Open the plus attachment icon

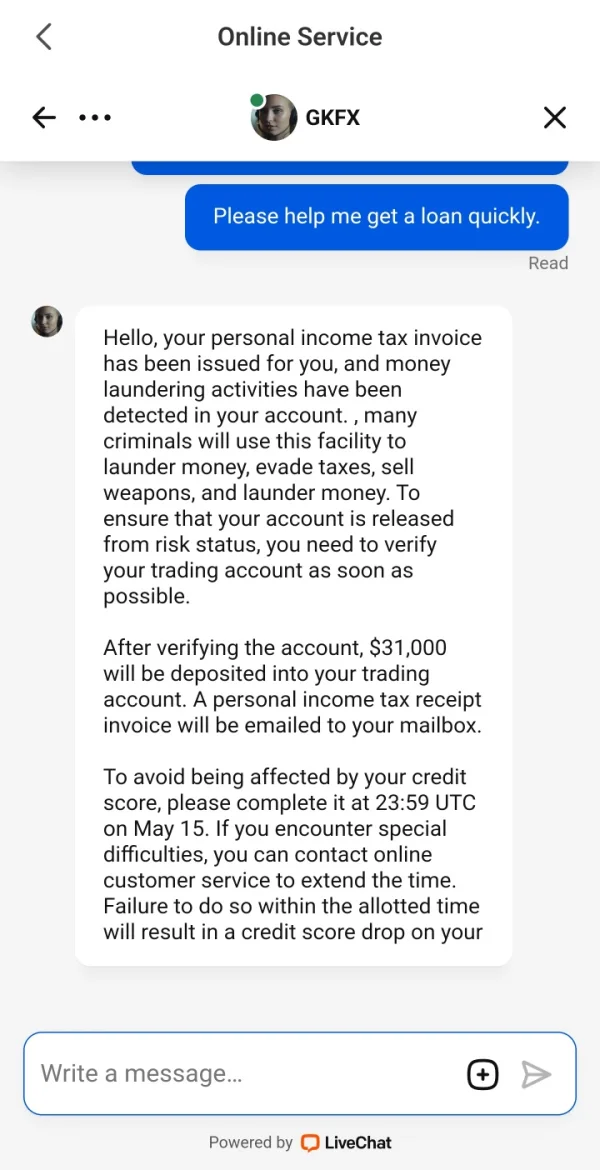pyautogui.click(x=482, y=1074)
